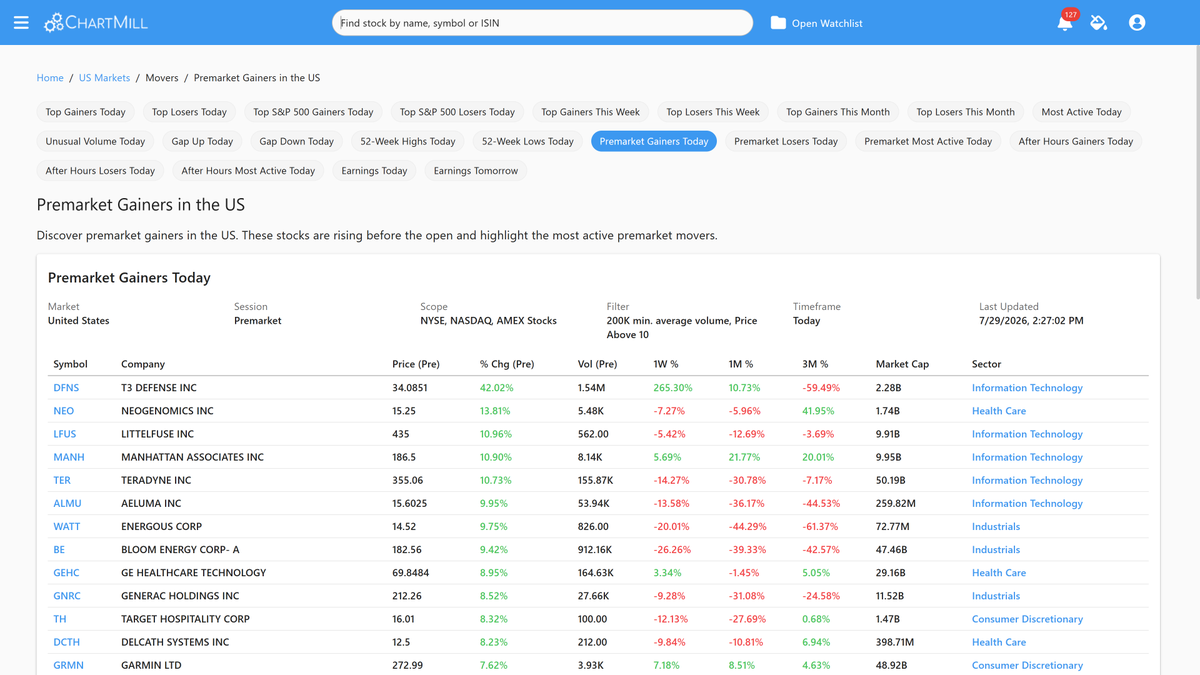Open 52-Week Lows Today chip

528,141
